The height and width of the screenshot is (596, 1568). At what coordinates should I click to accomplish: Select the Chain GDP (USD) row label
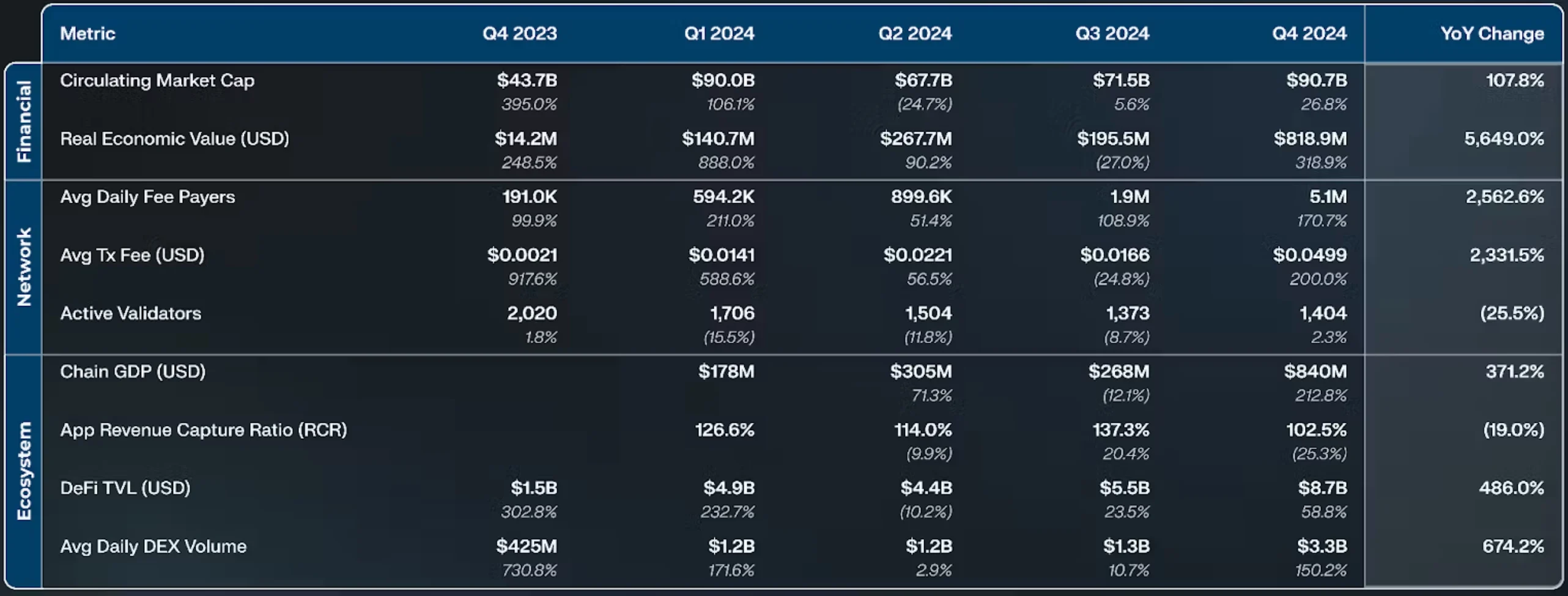click(133, 371)
